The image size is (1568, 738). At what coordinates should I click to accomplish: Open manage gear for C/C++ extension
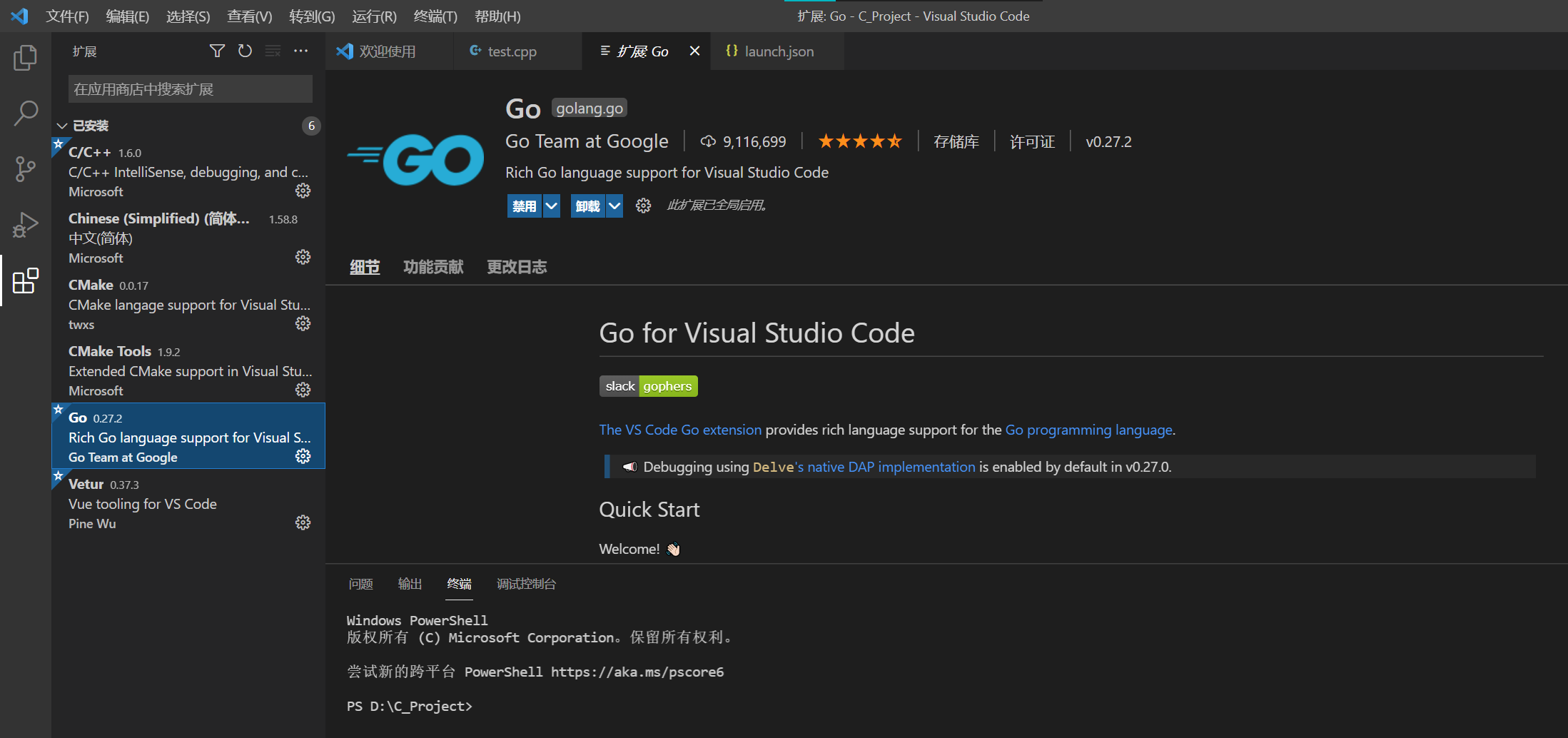click(x=303, y=191)
